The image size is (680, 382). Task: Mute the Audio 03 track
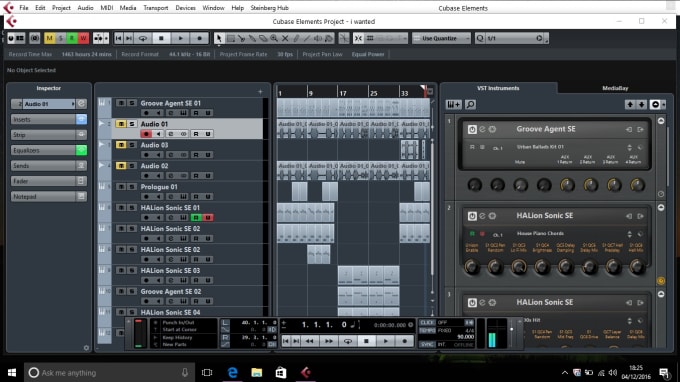point(121,145)
